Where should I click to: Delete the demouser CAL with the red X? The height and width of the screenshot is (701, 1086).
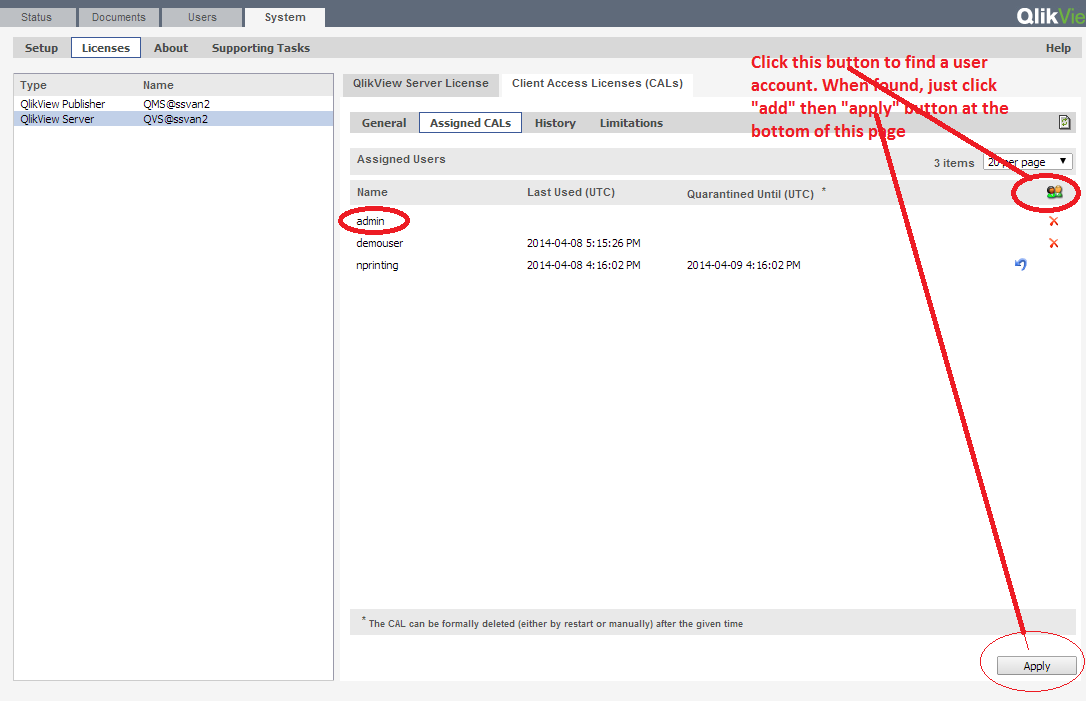coord(1053,242)
